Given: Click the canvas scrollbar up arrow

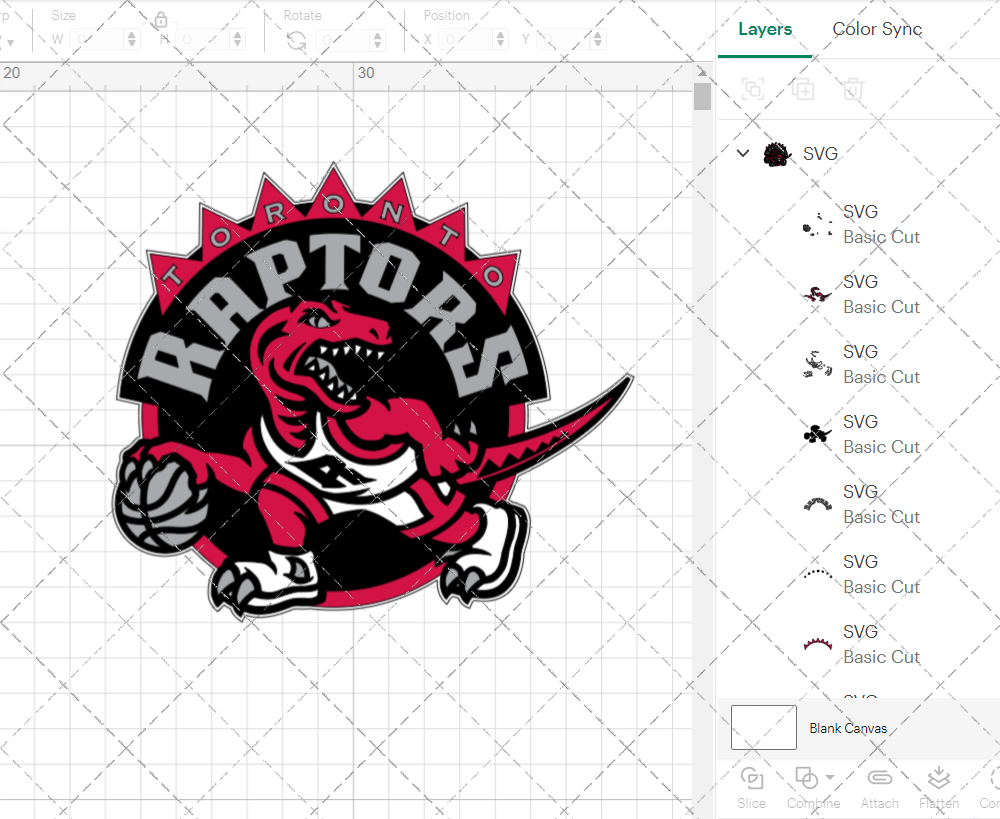Looking at the screenshot, I should coord(702,71).
